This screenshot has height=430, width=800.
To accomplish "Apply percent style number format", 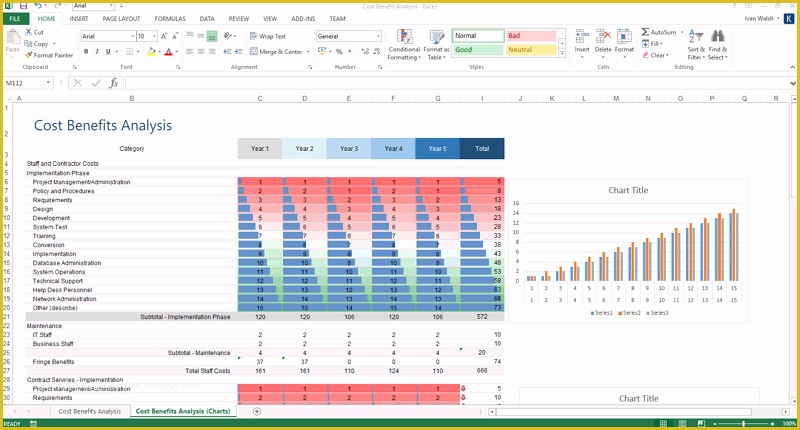I will 339,52.
